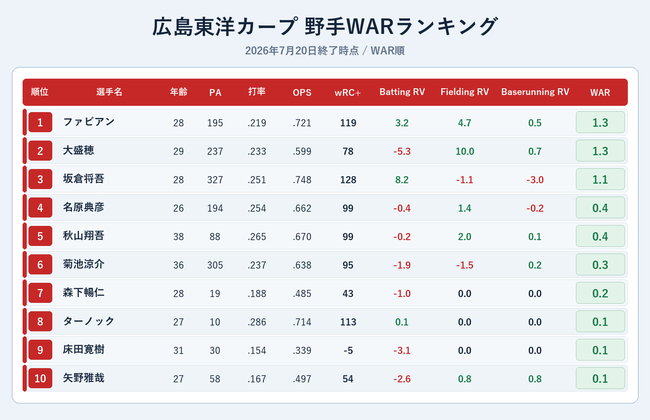Select the rank 5 badge beside 秋山翔吾
Viewport: 650px width, 420px height.
click(40, 236)
